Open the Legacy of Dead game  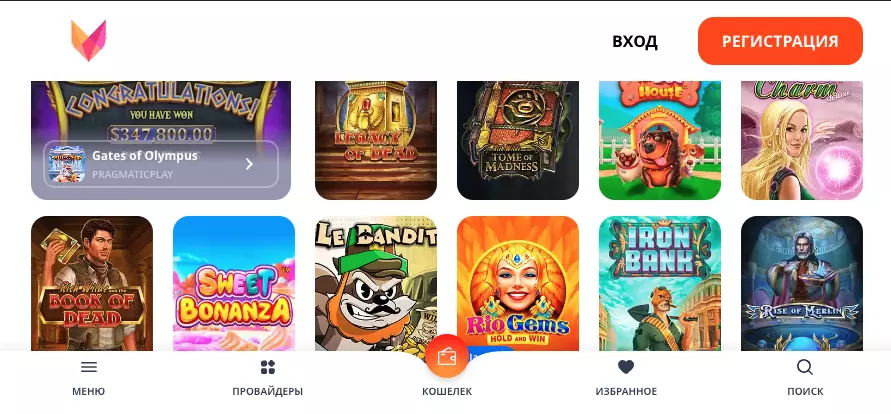click(376, 140)
